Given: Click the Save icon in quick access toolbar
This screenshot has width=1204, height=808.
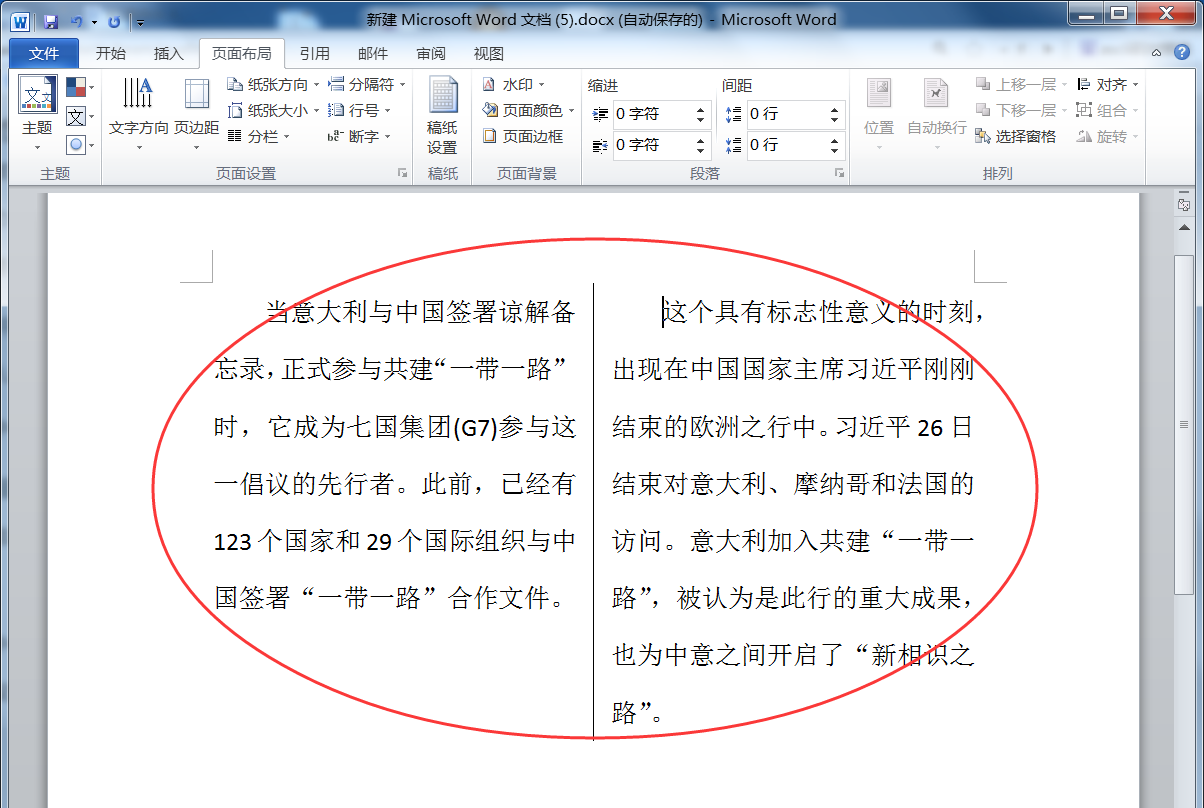Looking at the screenshot, I should click(x=50, y=20).
